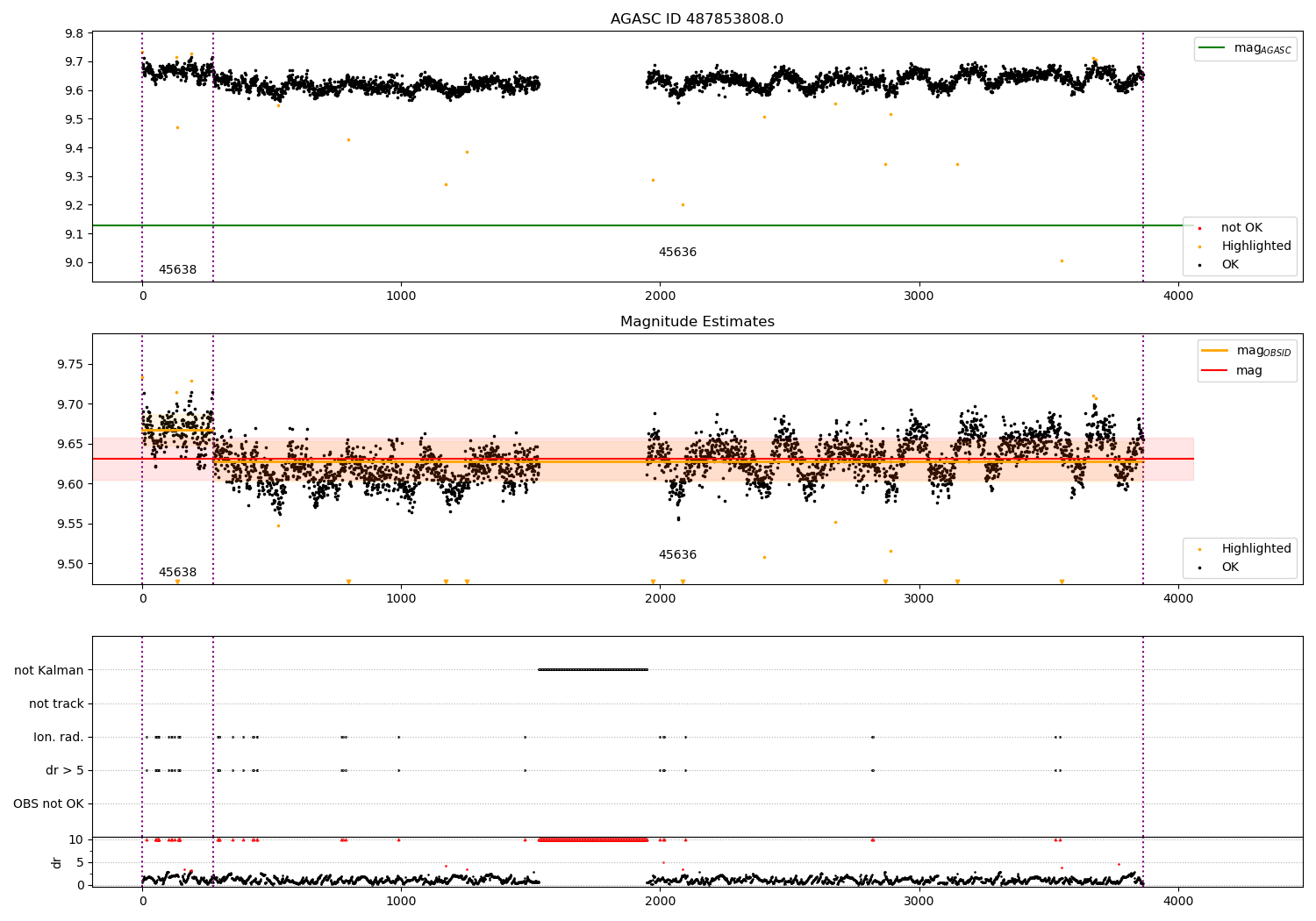Click the 1000 x-axis tick under bottom plot
The image size is (1316, 921).
click(x=401, y=901)
